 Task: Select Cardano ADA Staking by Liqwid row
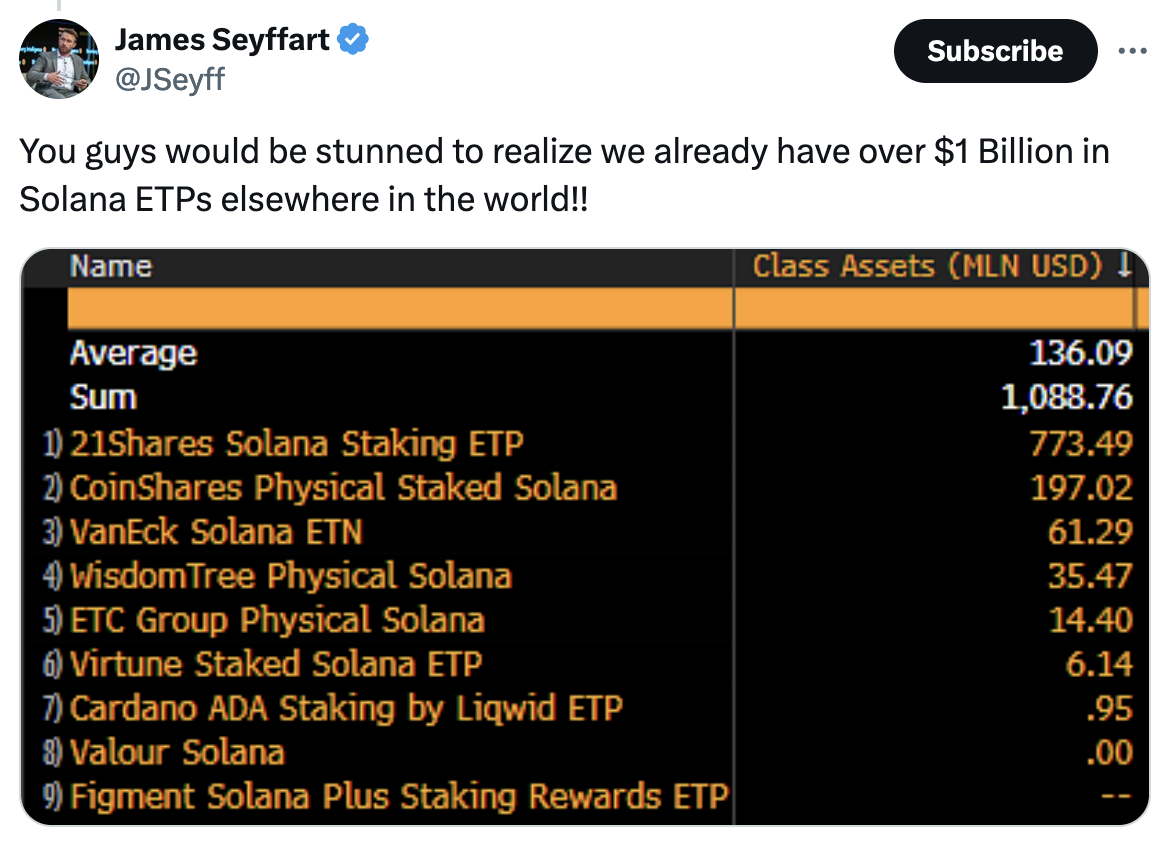346,708
